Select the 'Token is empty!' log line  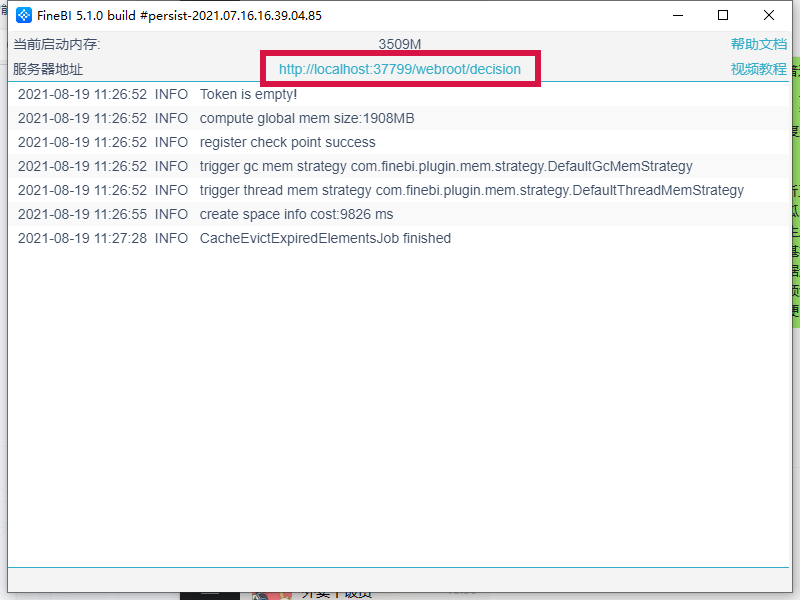tap(398, 94)
